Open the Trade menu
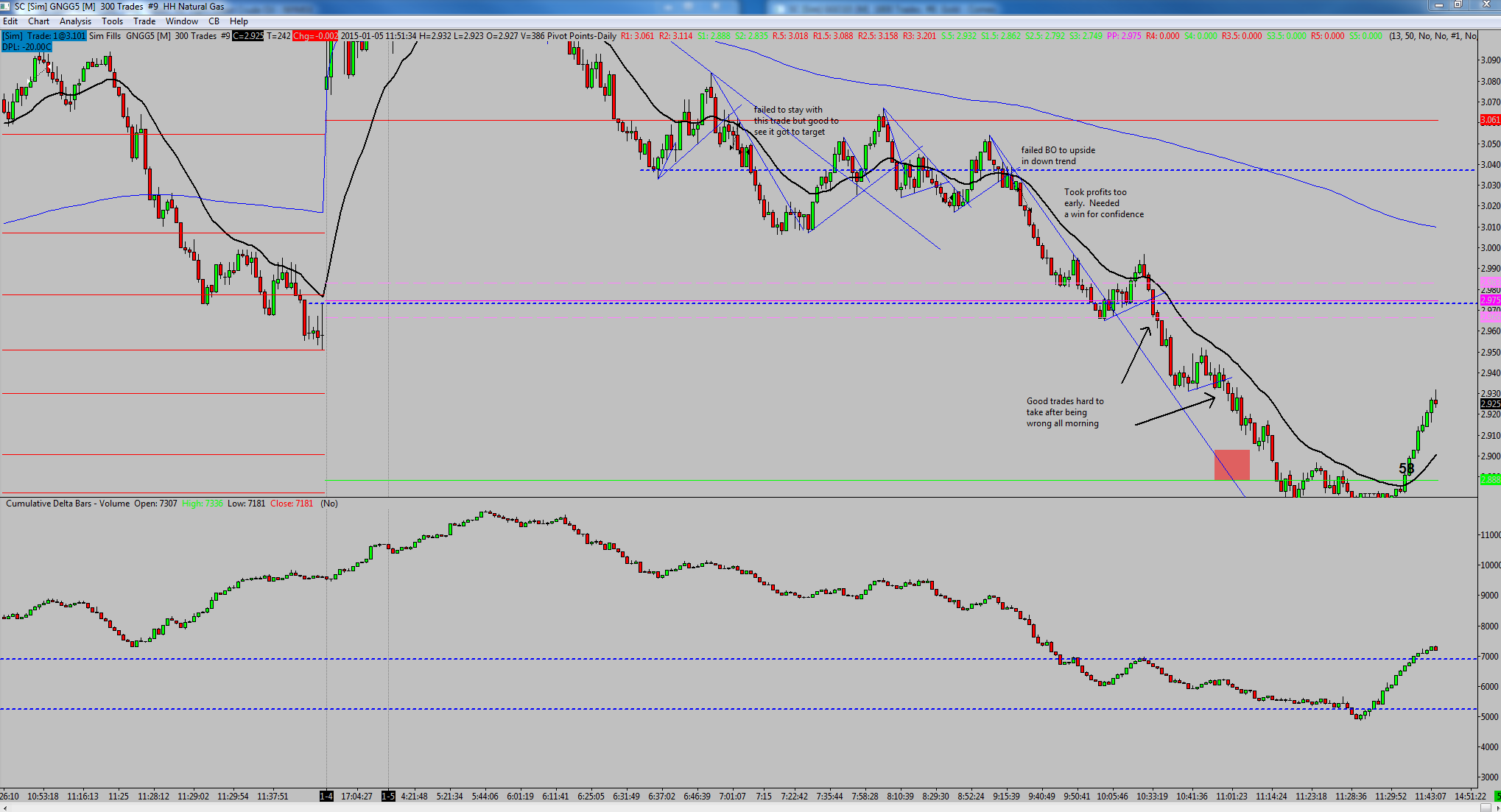 pos(144,21)
